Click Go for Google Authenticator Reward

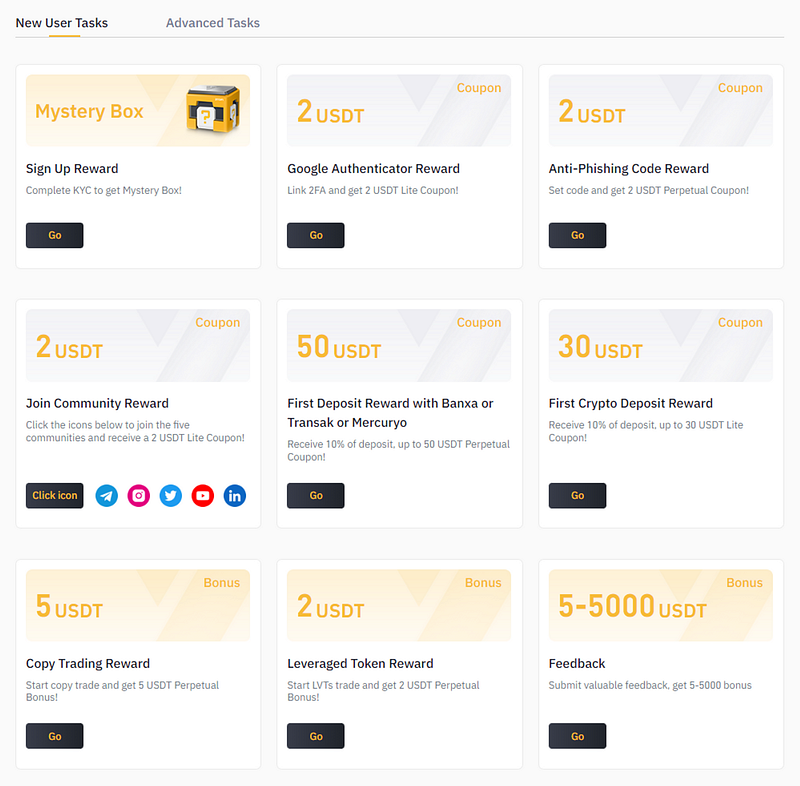pos(315,235)
